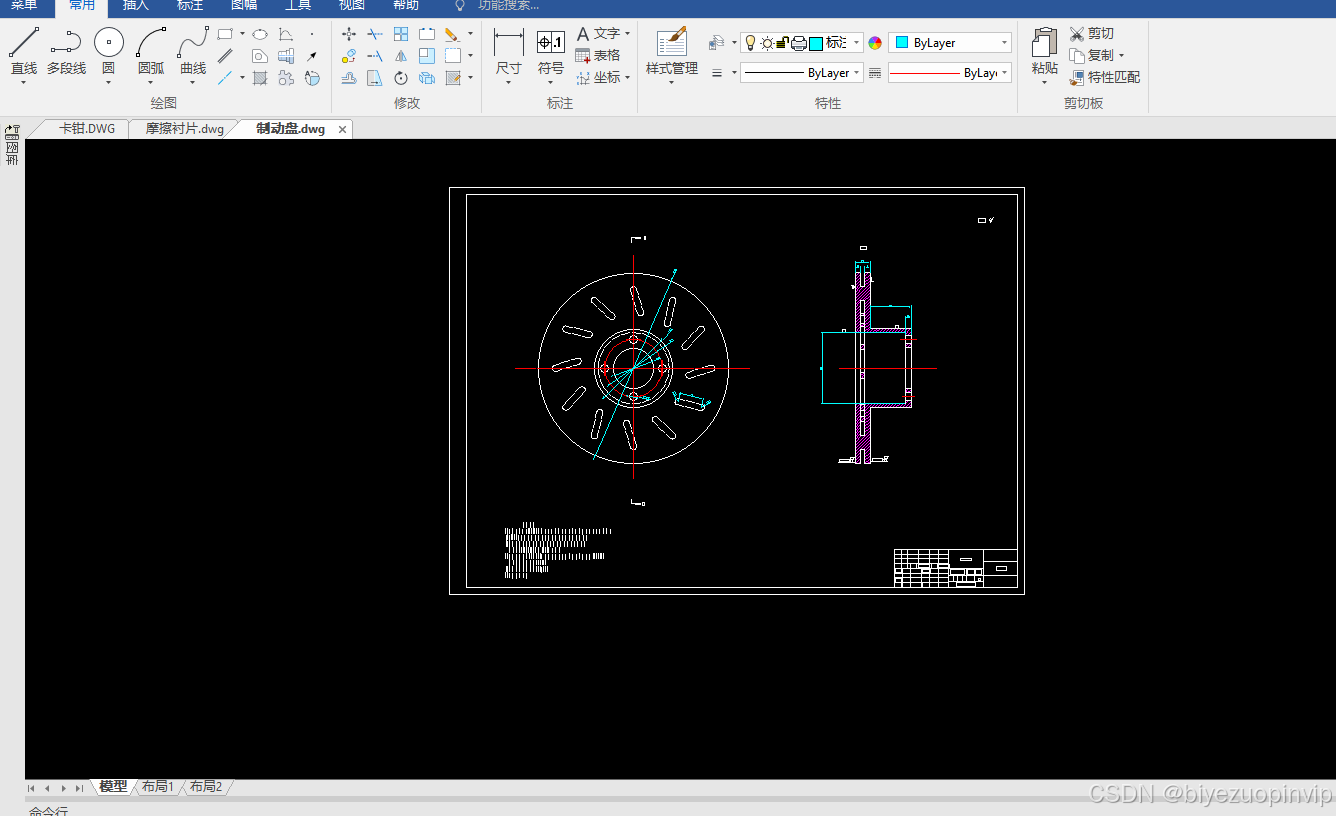Viewport: 1336px width, 816px height.
Task: Select the rectangle drawing tool
Action: click(226, 34)
